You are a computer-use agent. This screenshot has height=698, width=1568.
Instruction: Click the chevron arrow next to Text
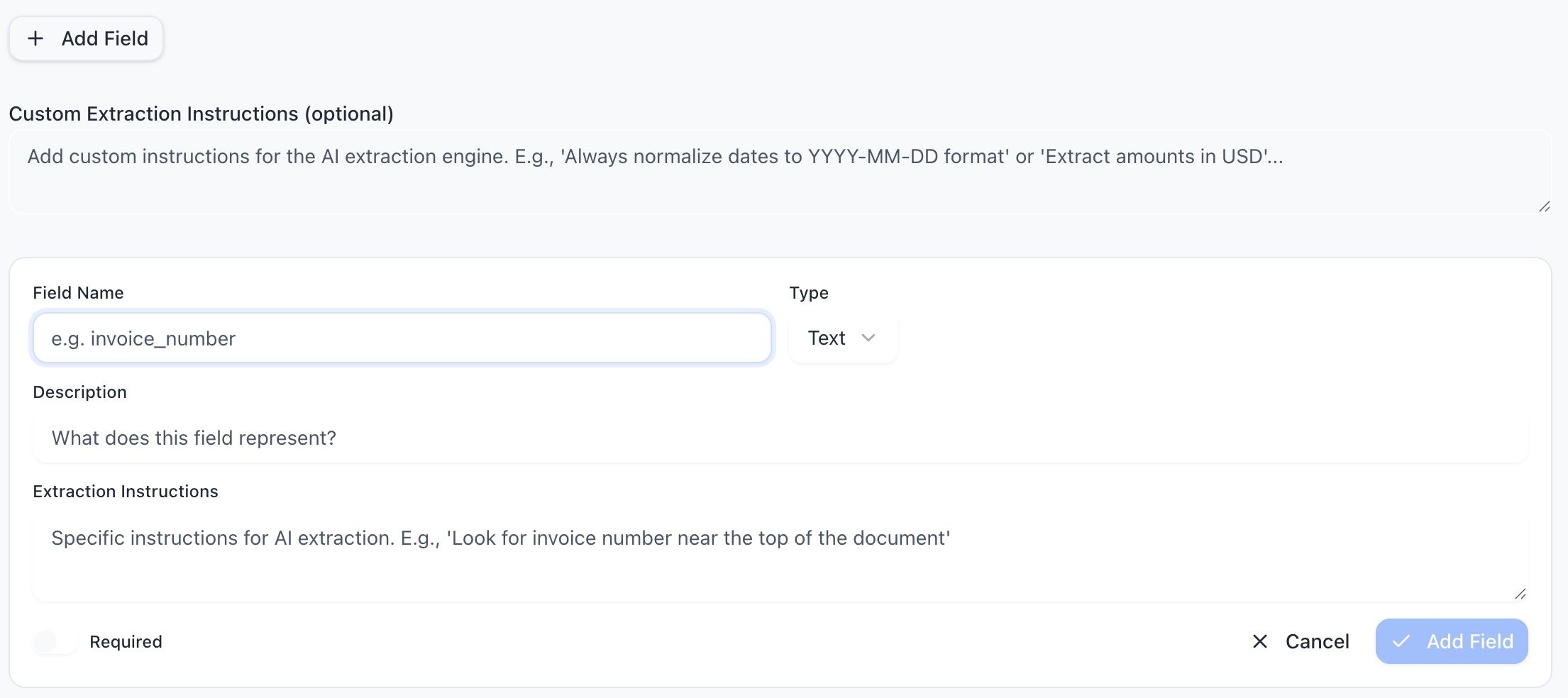[868, 338]
